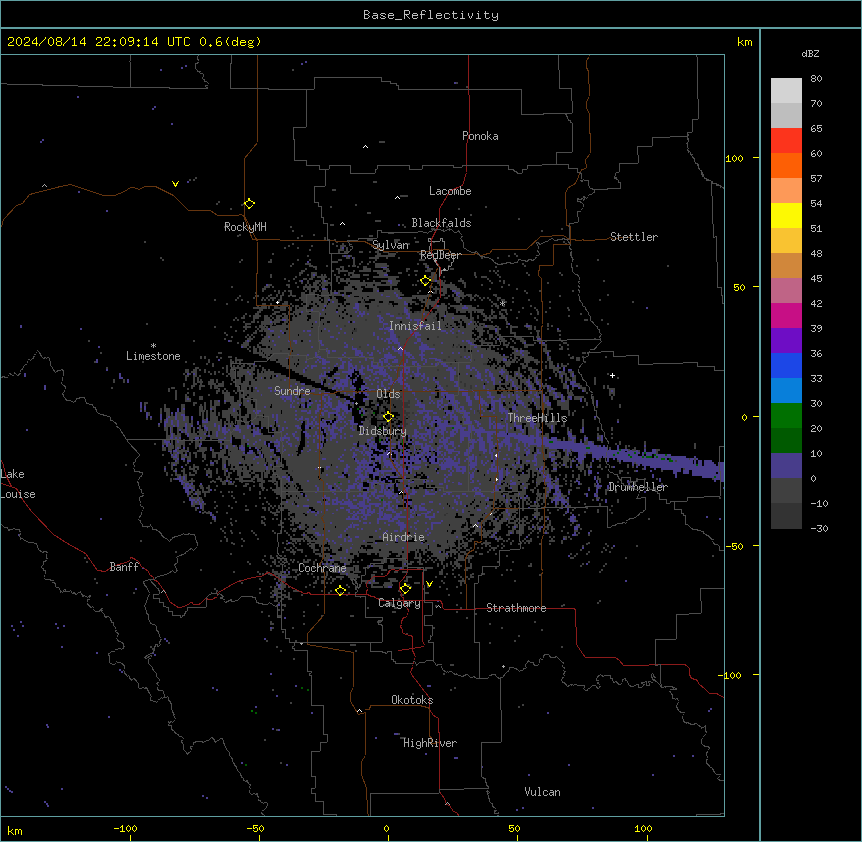Pick the orange 57–60 dBZ color swatch
The height and width of the screenshot is (842, 862).
click(x=786, y=165)
